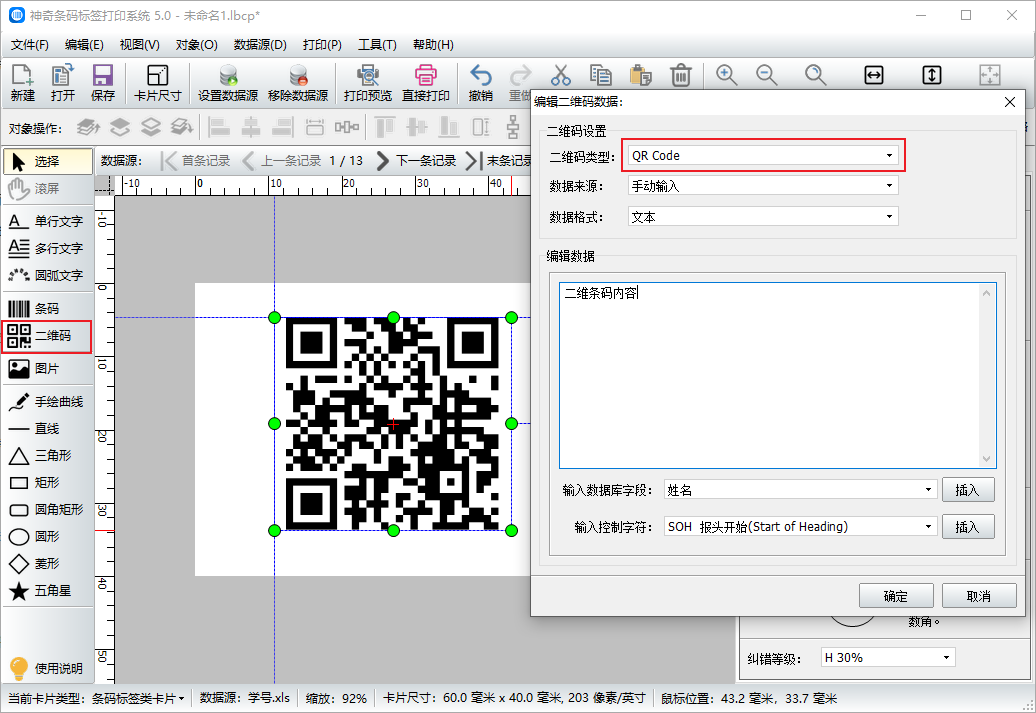Click the copy icon in toolbar

pos(600,75)
